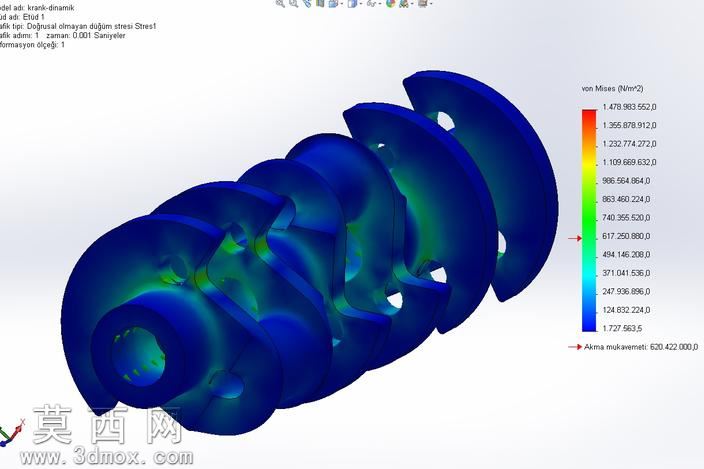704x469 pixels.
Task: Click the Previous View icon
Action: click(x=307, y=4)
